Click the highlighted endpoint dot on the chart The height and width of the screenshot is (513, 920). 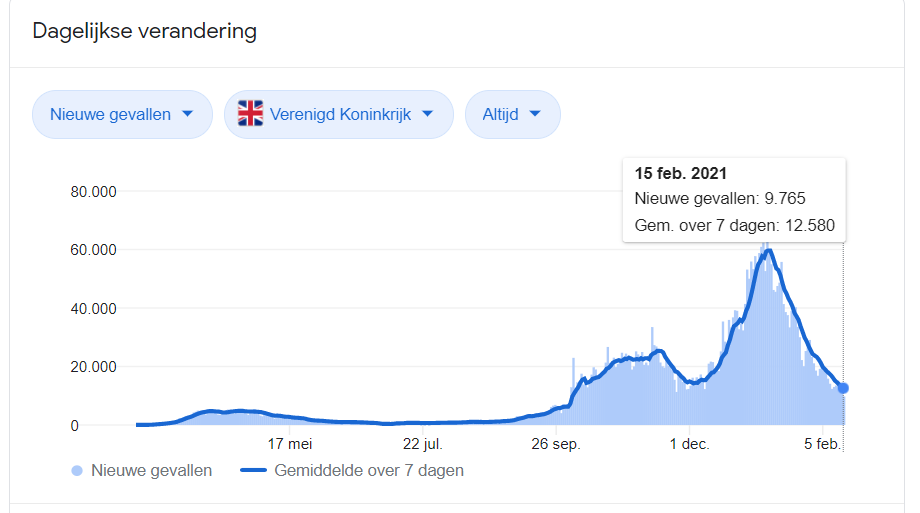[843, 388]
